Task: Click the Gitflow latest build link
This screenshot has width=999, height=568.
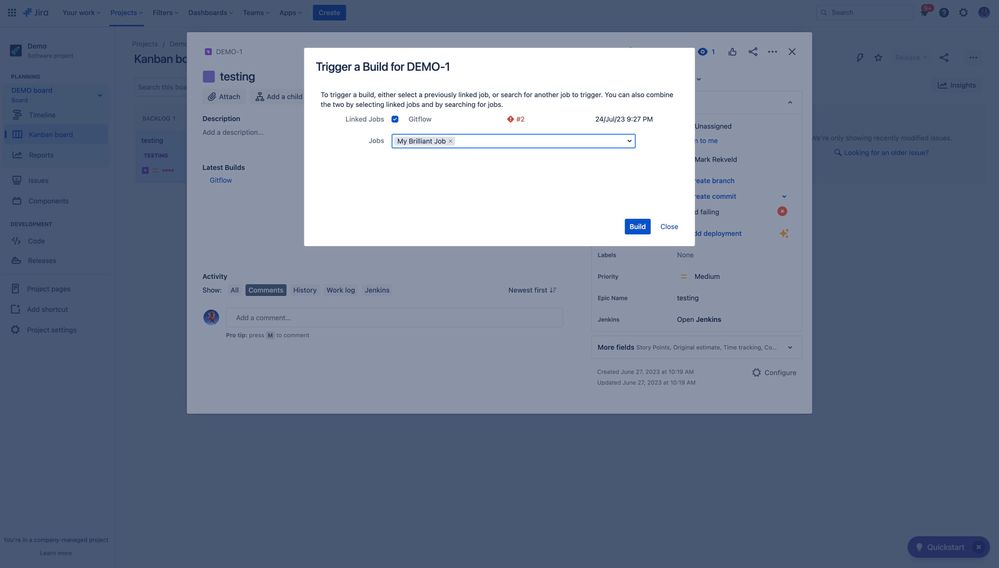Action: point(221,180)
